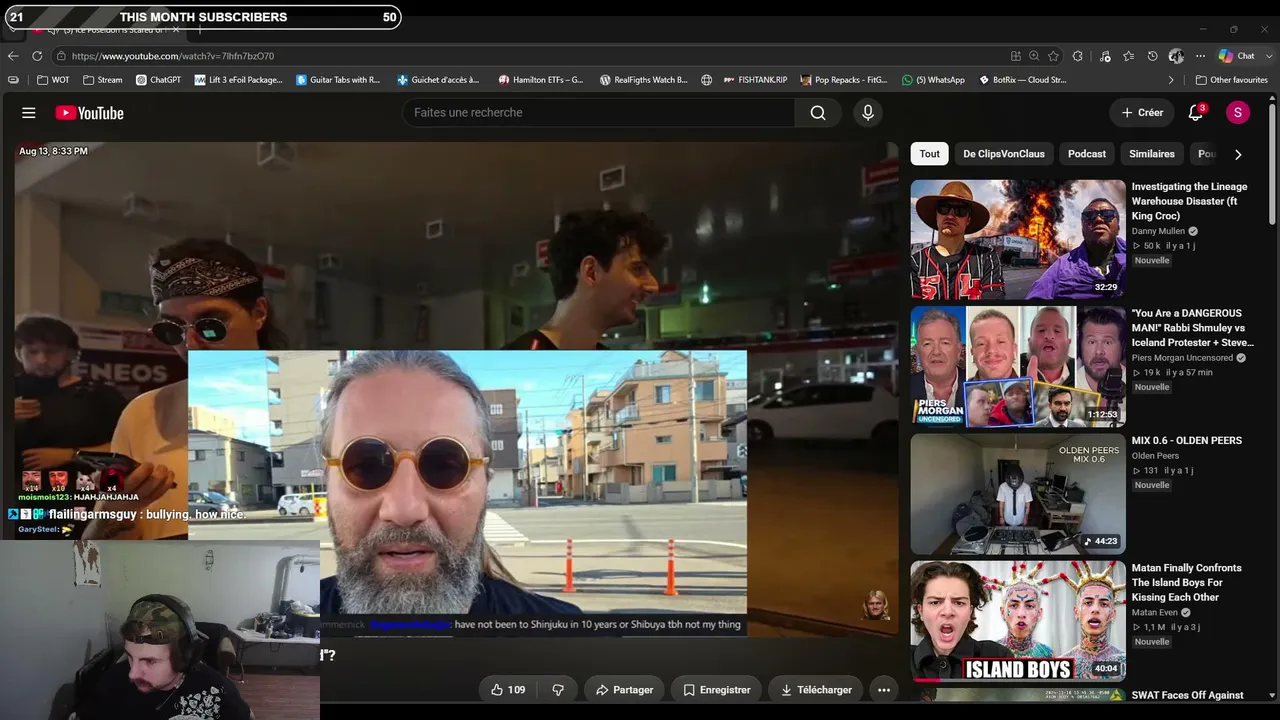Open the Piers Morgan Uncensored video thumbnail
Image resolution: width=1280 pixels, height=720 pixels.
[1018, 367]
